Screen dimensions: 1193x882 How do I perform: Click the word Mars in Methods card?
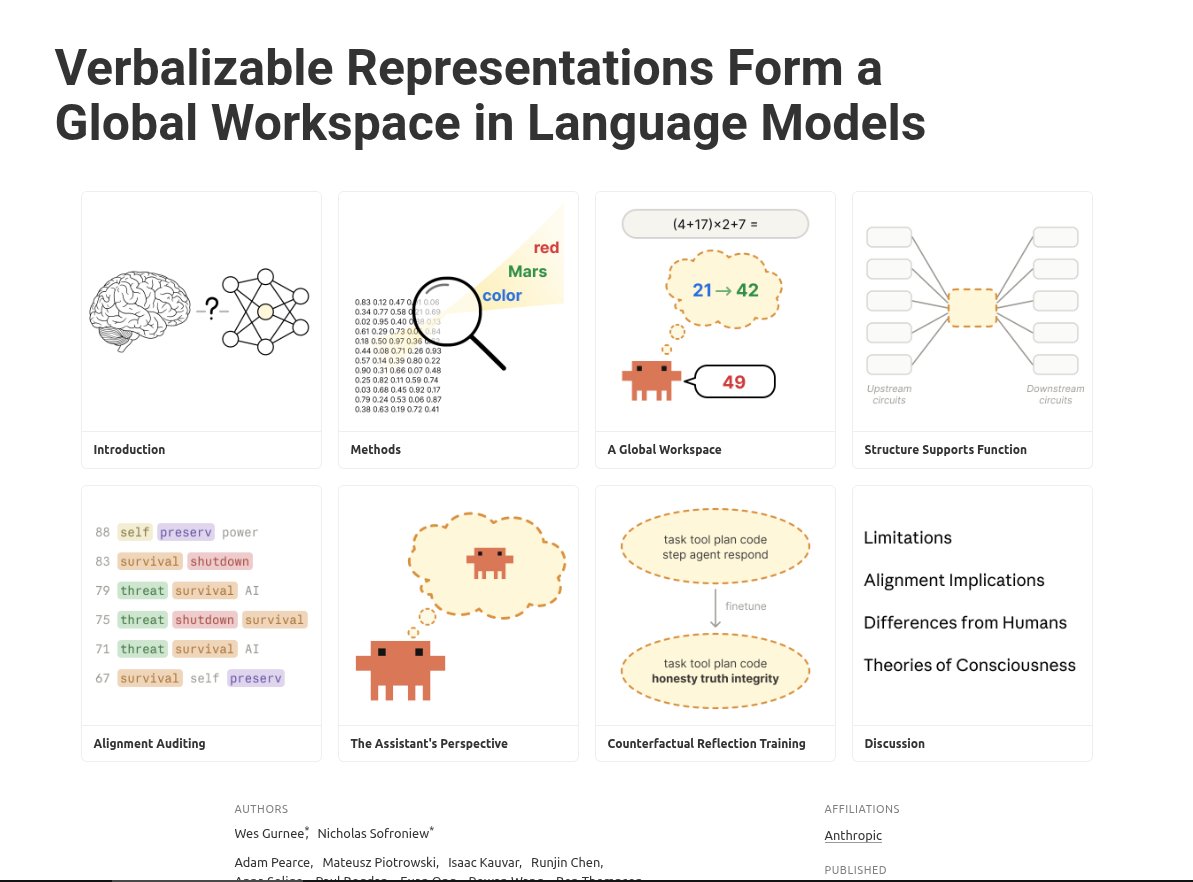click(527, 272)
